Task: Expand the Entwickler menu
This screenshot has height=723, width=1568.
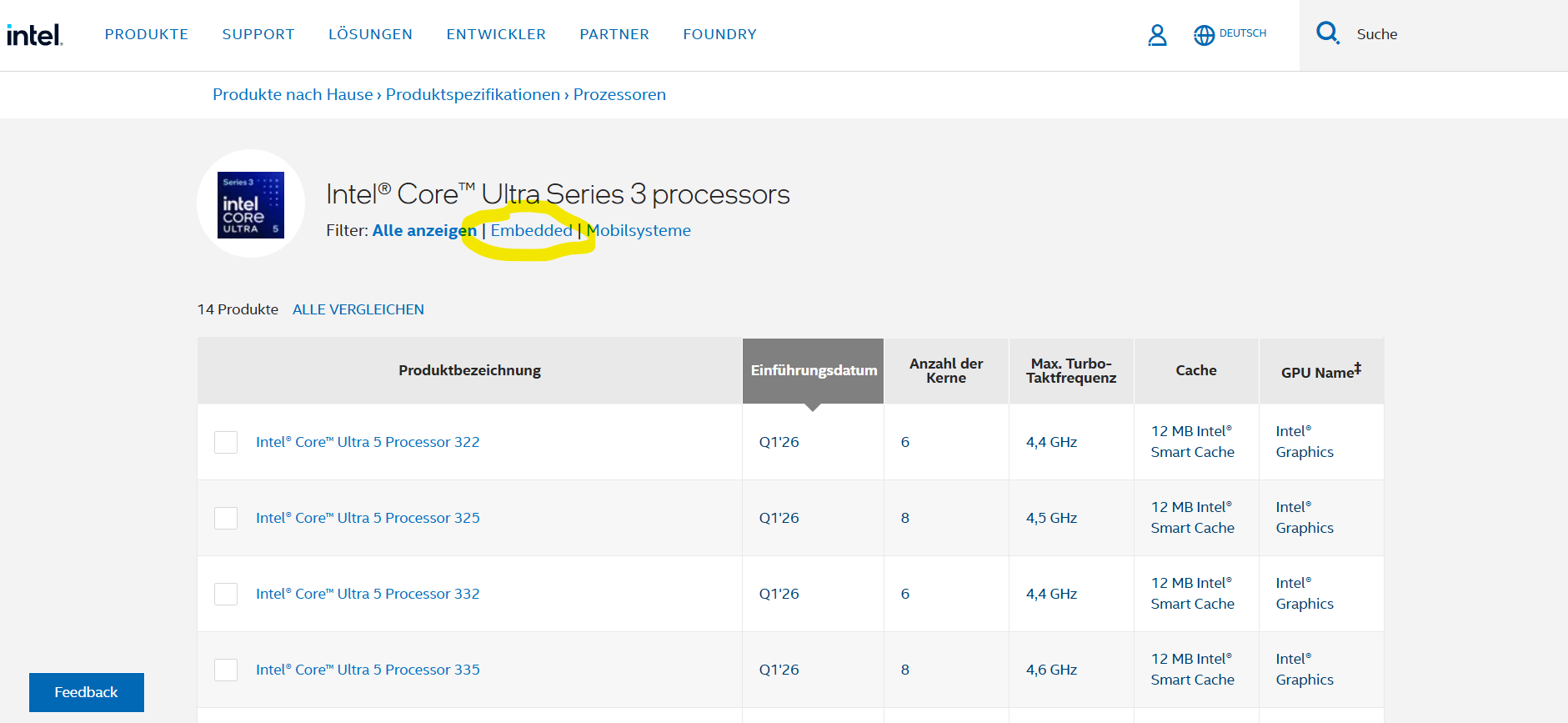Action: [x=496, y=34]
